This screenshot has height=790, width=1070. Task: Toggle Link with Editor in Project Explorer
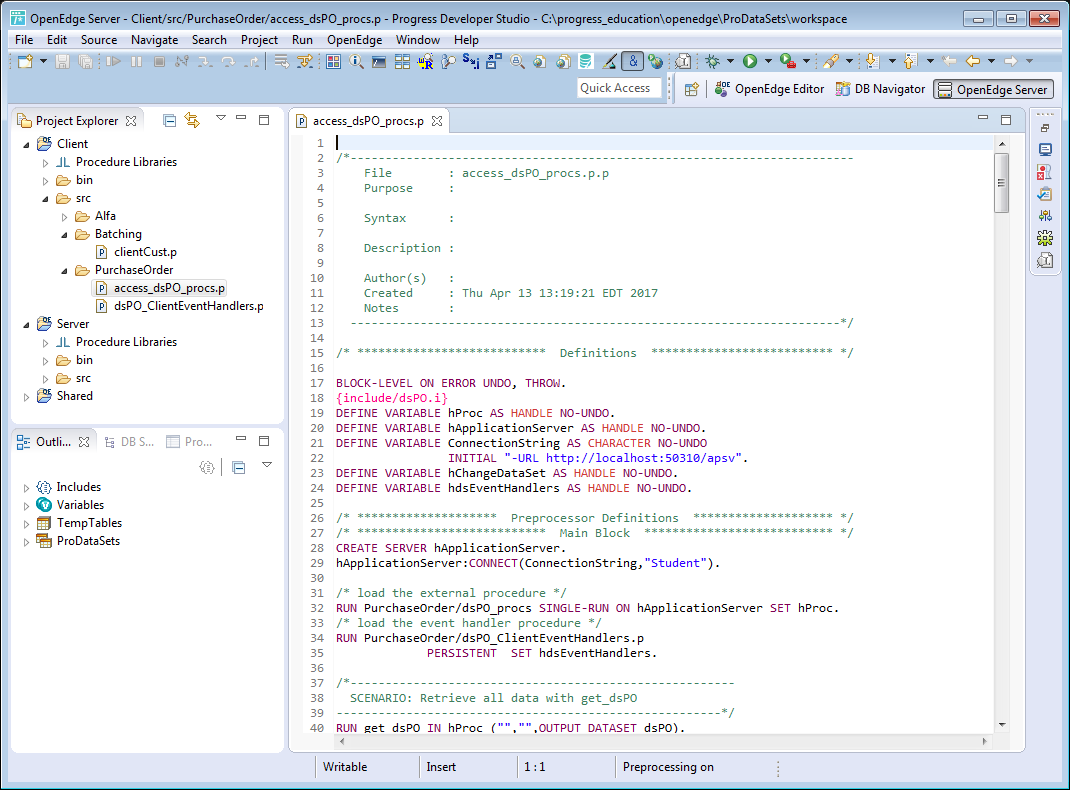point(192,121)
